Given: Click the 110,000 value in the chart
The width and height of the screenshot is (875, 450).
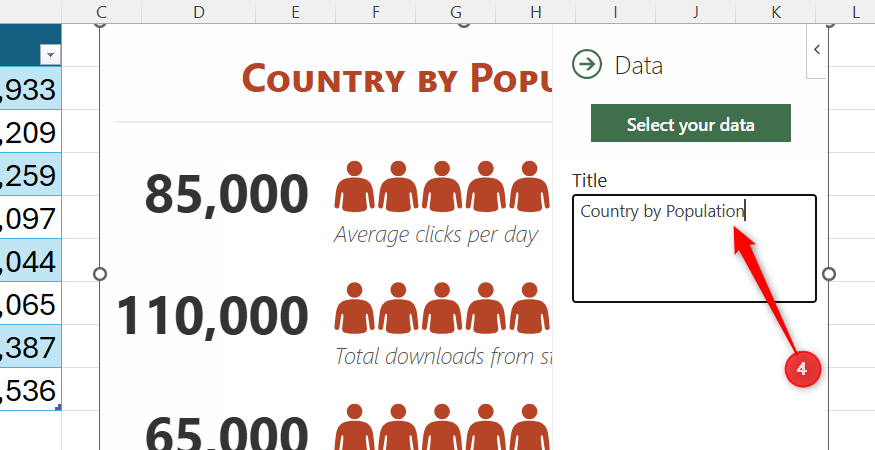Looking at the screenshot, I should 213,316.
